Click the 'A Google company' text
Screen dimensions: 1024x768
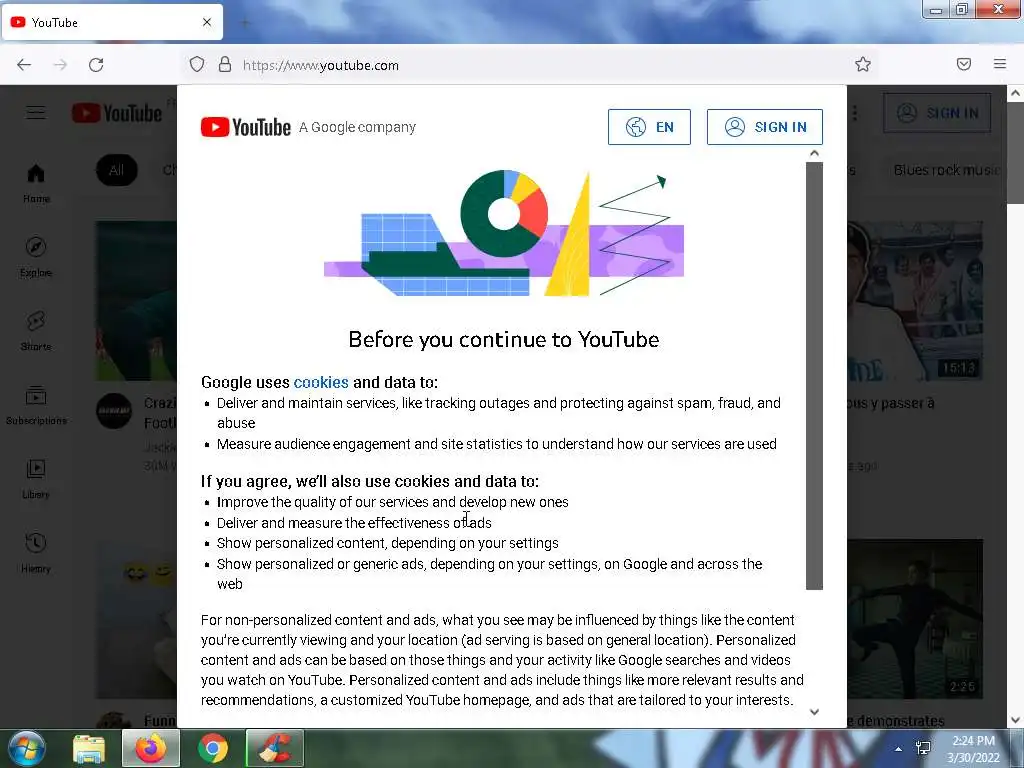[x=357, y=127]
